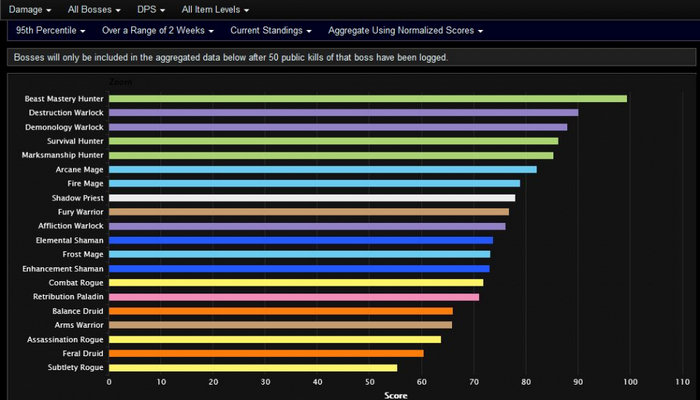Open the DPS role dropdown
Image resolution: width=700 pixels, height=400 pixels.
coord(151,9)
